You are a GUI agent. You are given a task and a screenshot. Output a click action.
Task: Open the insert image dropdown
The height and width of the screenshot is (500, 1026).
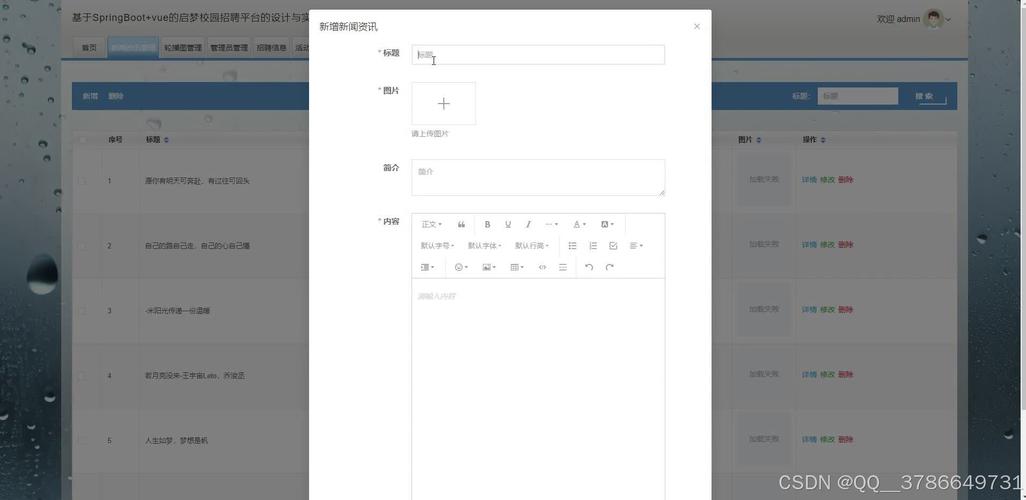489,267
